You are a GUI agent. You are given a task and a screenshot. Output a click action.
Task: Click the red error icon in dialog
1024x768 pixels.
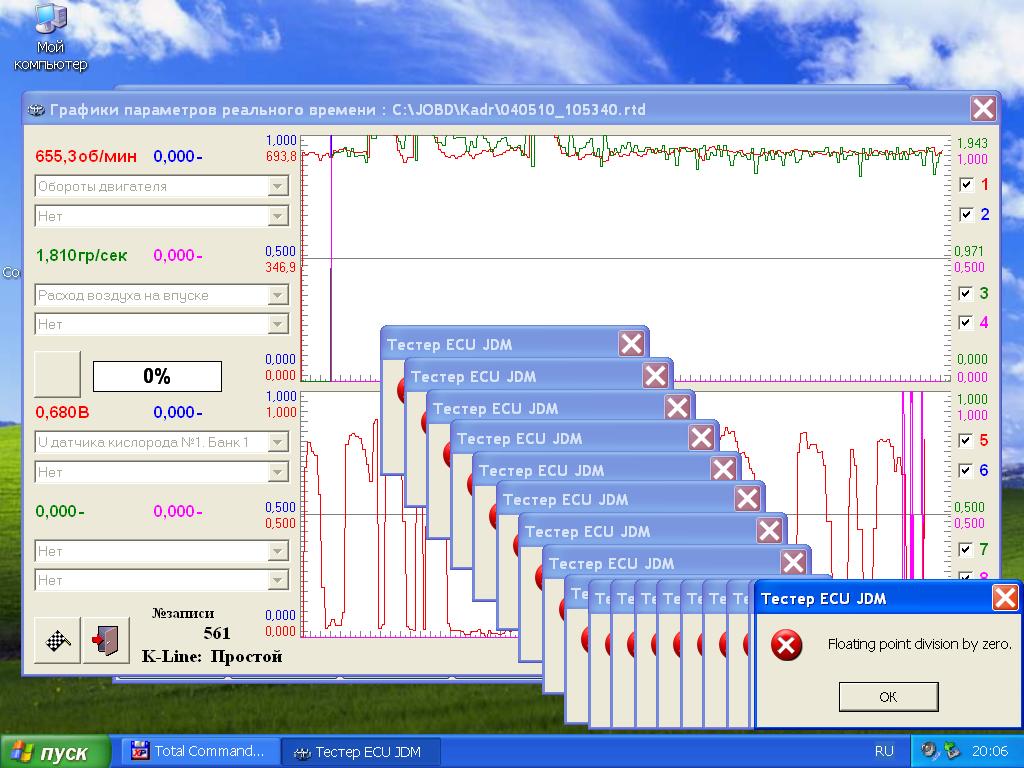(787, 645)
